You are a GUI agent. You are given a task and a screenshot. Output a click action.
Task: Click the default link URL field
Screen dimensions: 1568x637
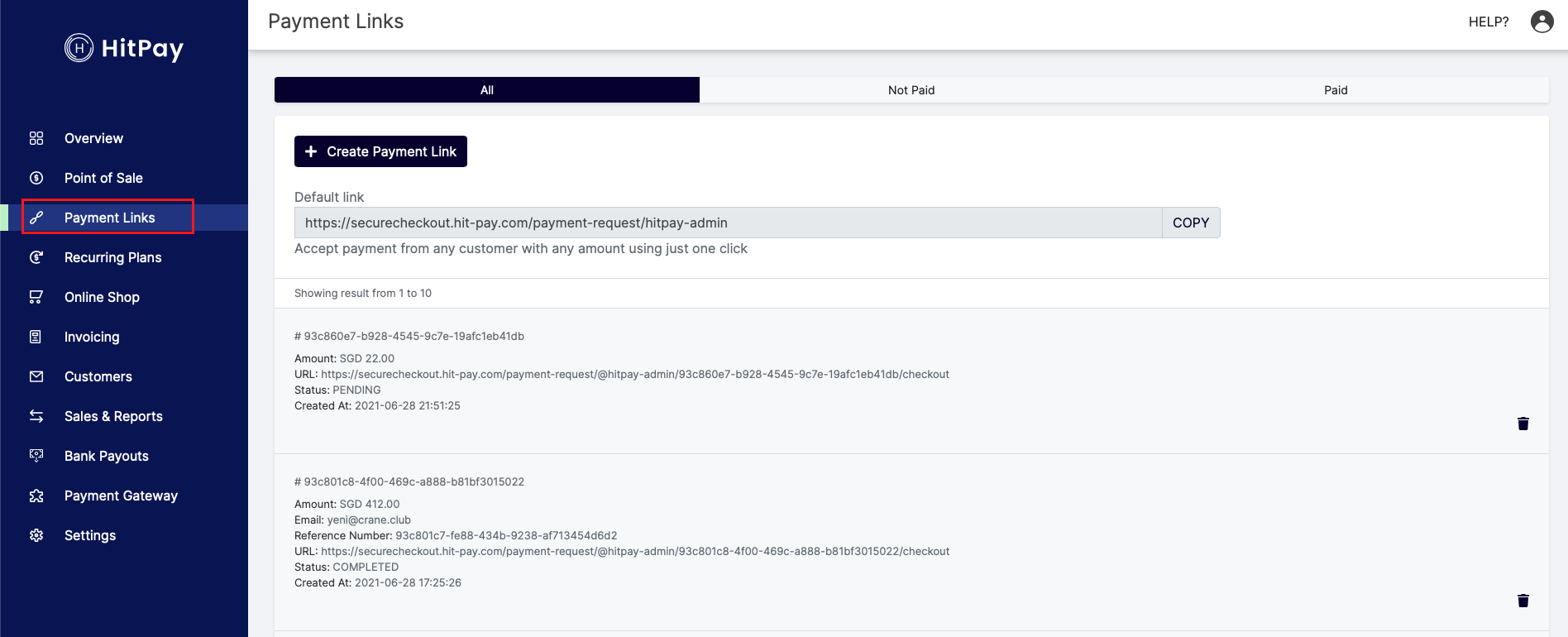point(729,223)
